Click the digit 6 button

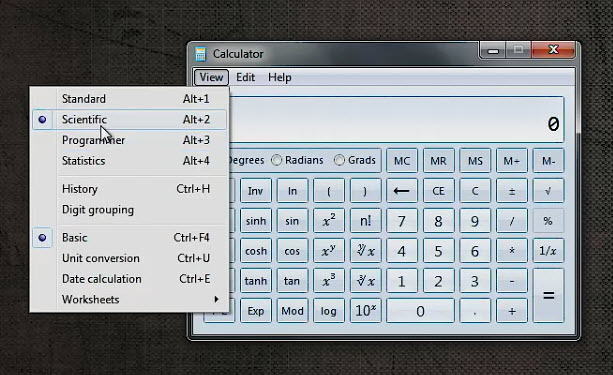(475, 251)
